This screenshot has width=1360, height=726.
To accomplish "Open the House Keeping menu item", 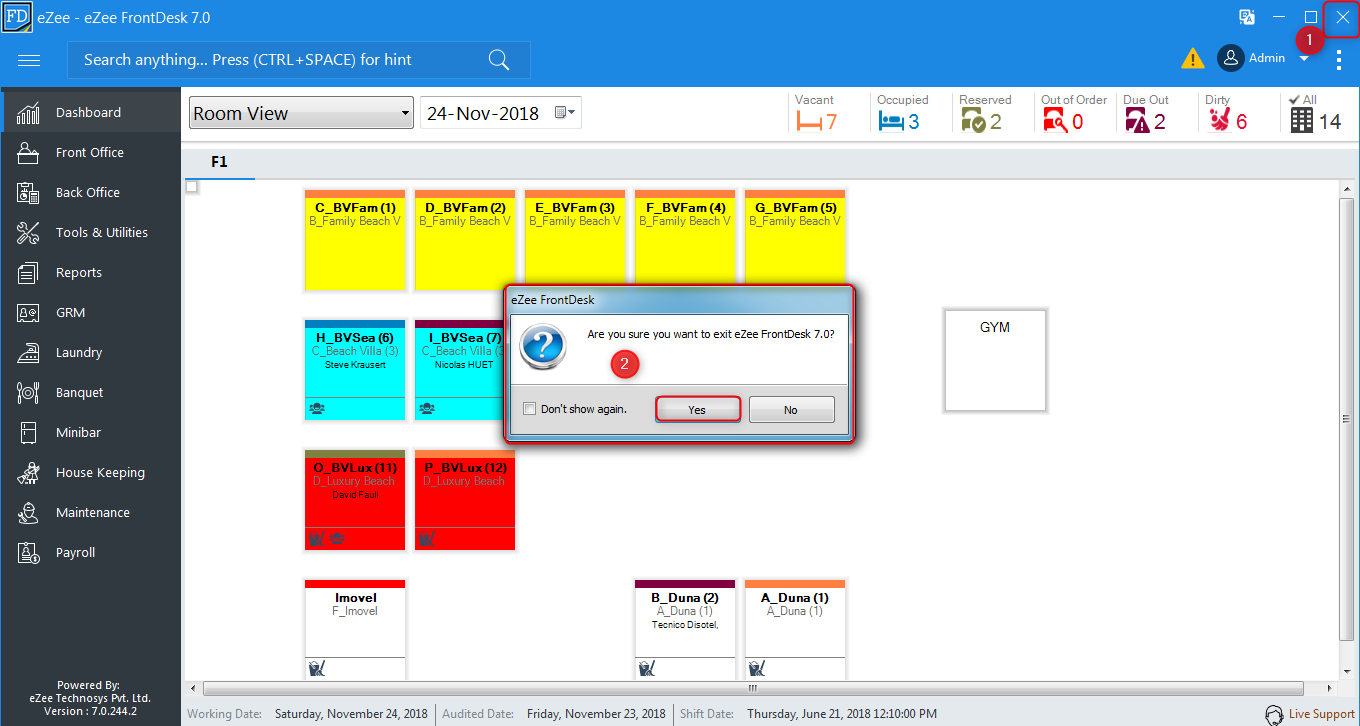I will point(90,473).
